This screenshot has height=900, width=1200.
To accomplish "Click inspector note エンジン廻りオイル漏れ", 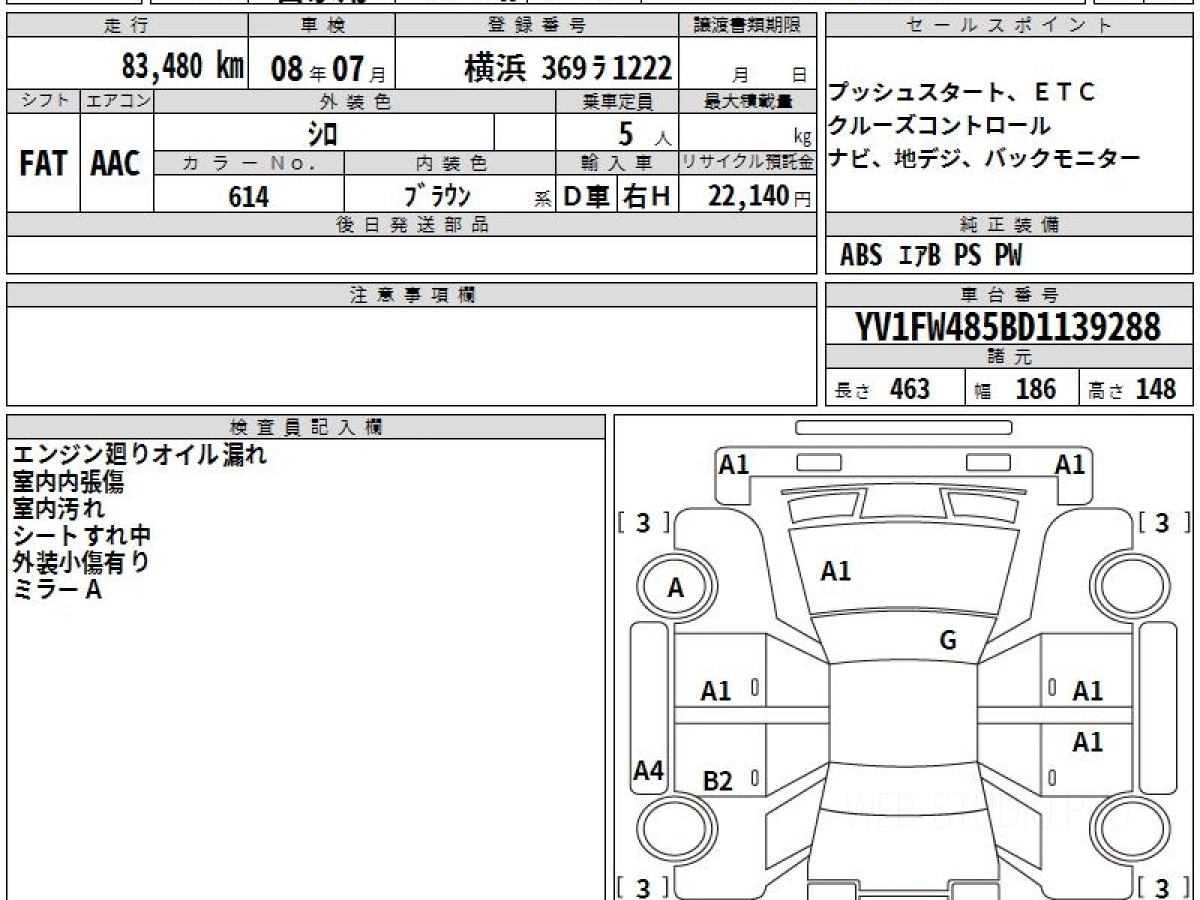I will [x=140, y=455].
